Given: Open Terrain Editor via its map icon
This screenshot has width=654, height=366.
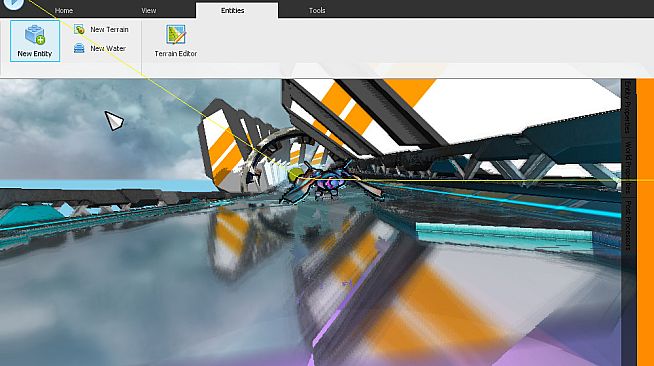Looking at the screenshot, I should 176,35.
